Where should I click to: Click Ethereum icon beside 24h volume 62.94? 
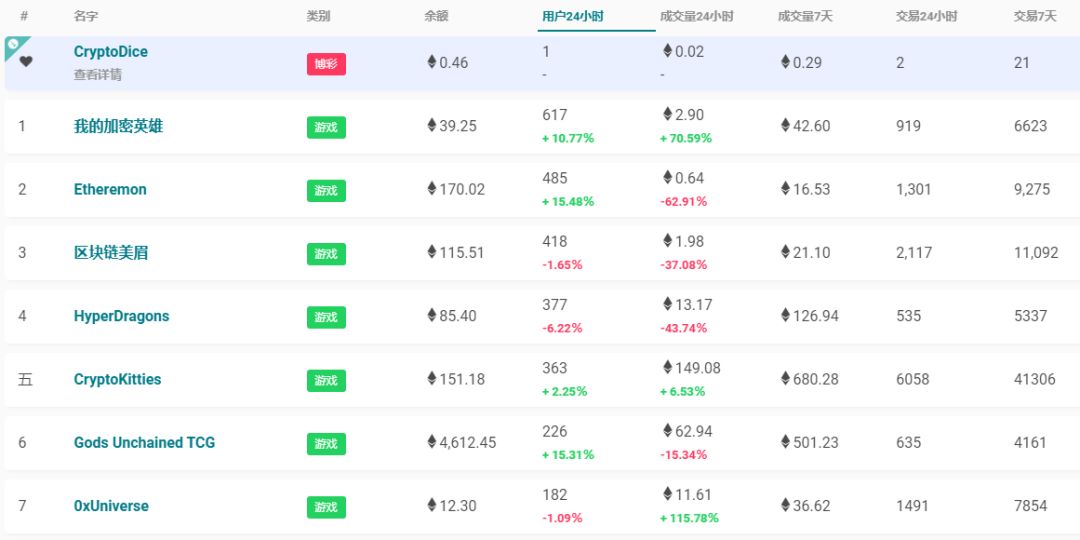[667, 430]
